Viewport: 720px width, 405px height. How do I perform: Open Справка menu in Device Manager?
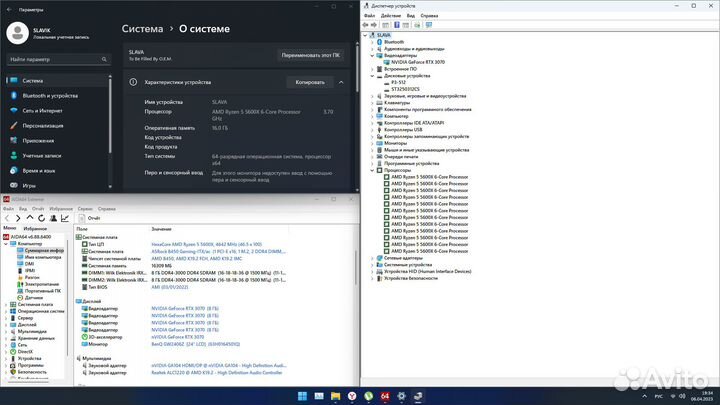point(429,16)
